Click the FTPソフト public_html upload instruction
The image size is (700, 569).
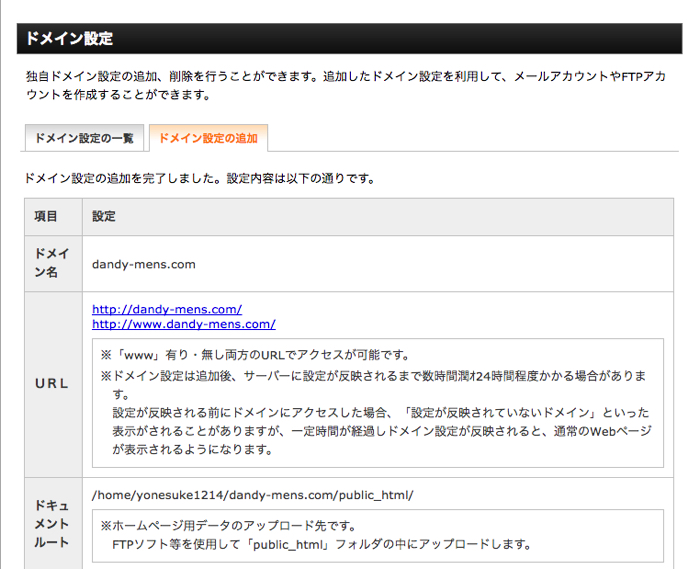(x=320, y=545)
